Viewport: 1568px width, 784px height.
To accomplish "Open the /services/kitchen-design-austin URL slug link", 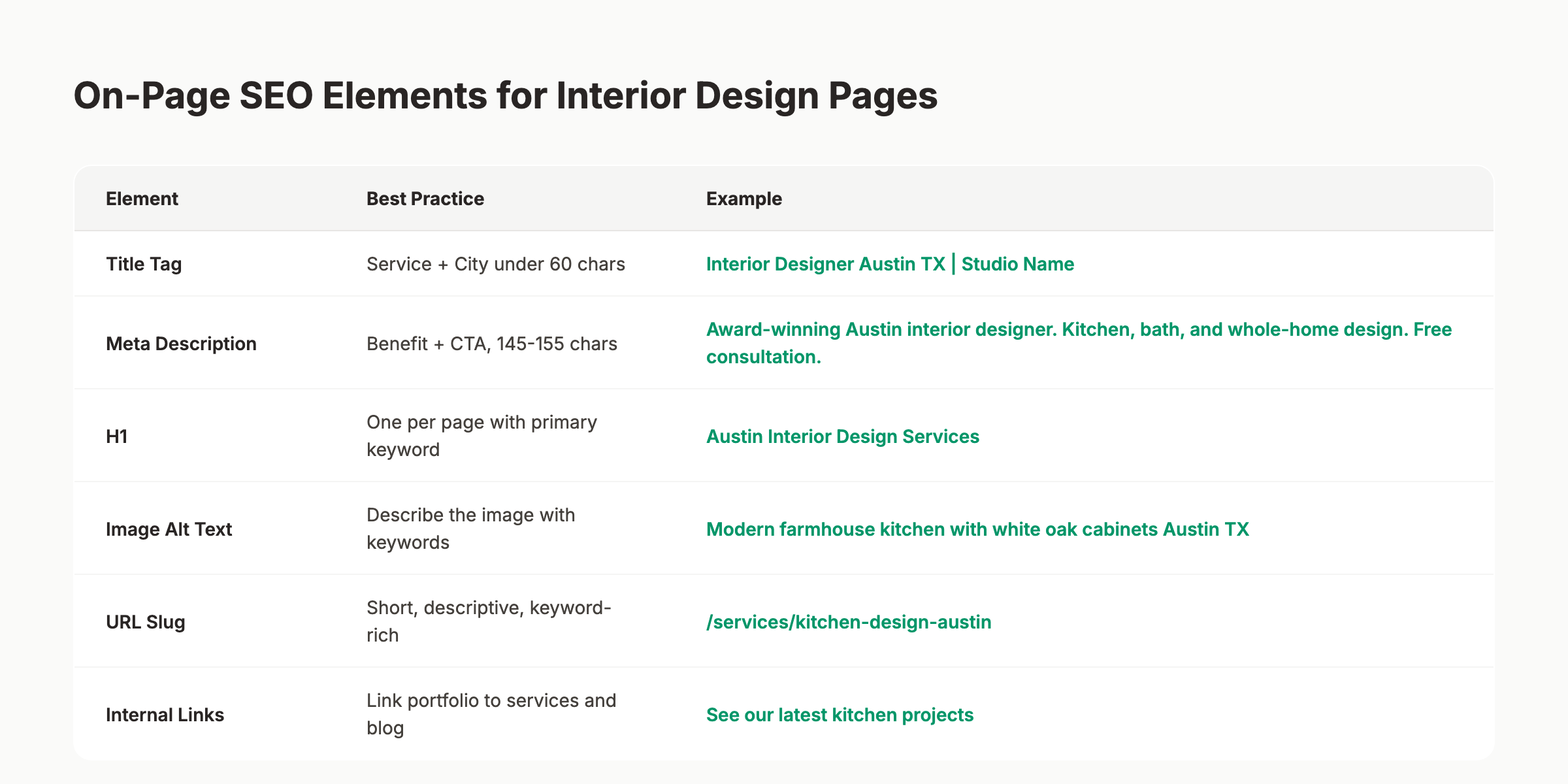I will tap(849, 622).
